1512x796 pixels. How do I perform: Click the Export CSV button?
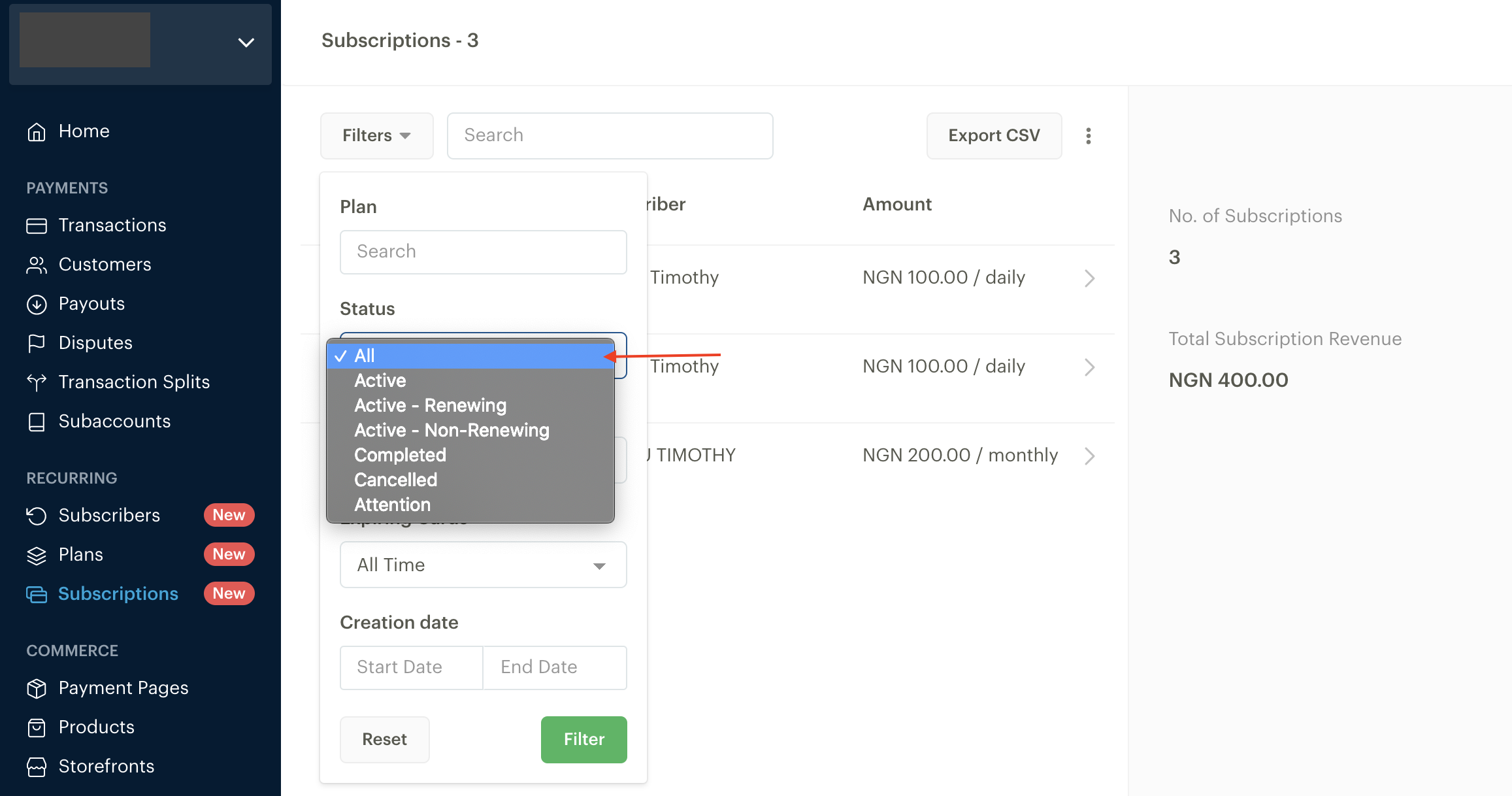(994, 135)
